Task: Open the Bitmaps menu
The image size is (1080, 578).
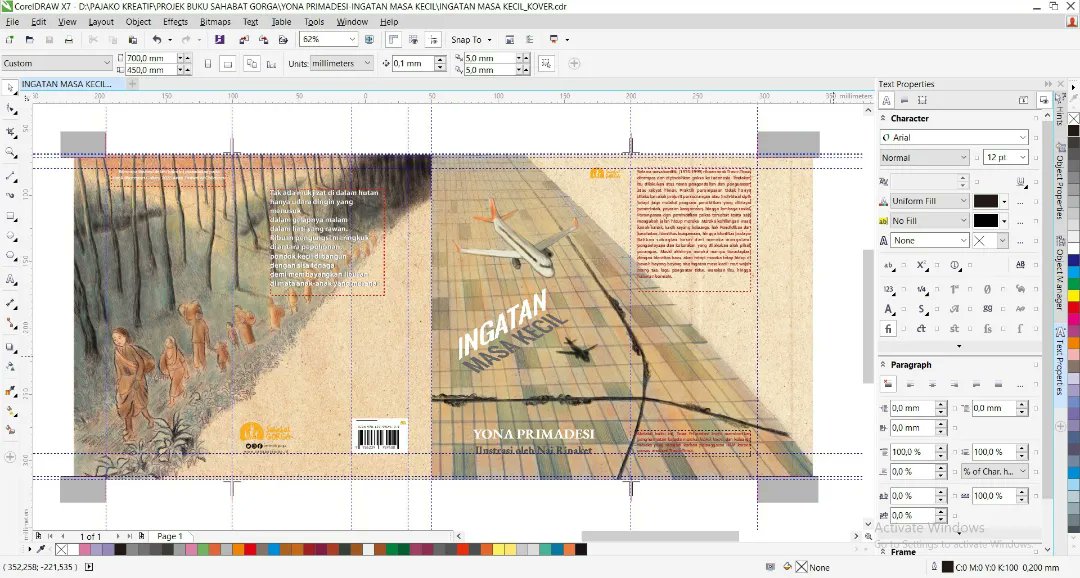Action: tap(215, 22)
